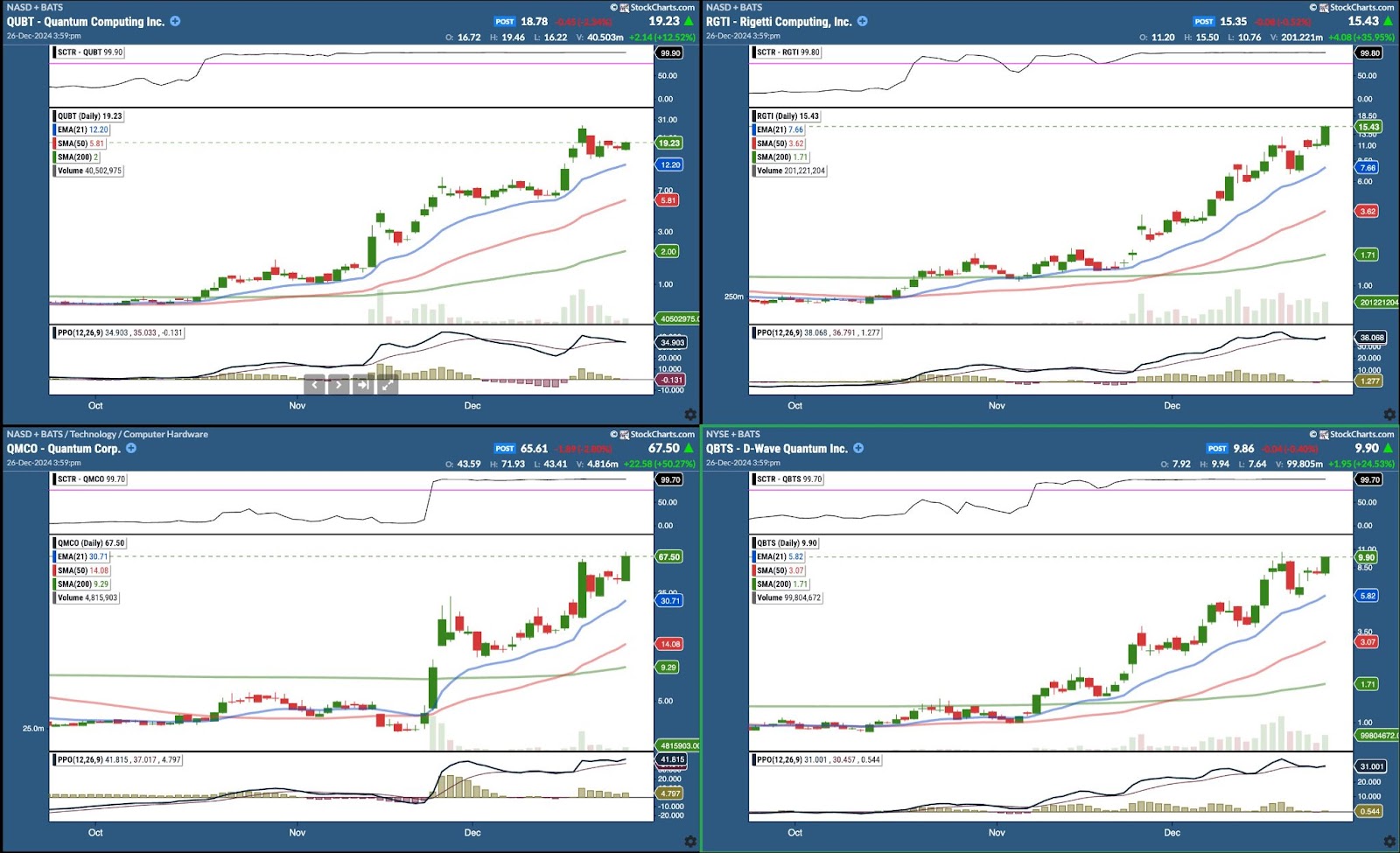The height and width of the screenshot is (853, 1400).
Task: Click the plus icon beside Rigetti Computing title
Action: pos(863,21)
